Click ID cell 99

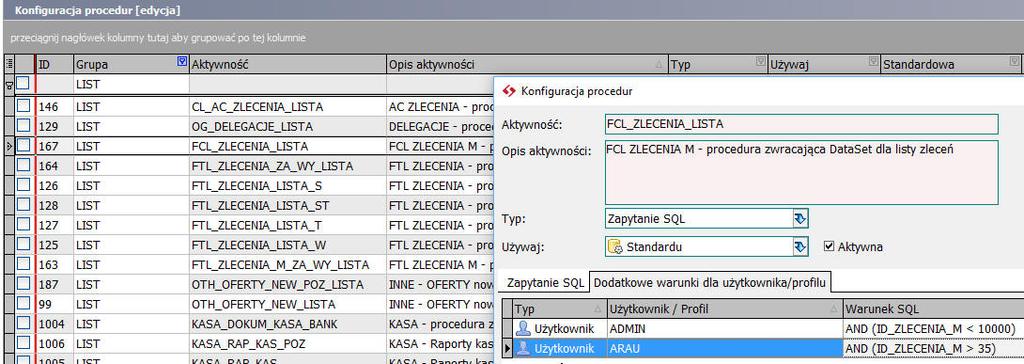54,305
